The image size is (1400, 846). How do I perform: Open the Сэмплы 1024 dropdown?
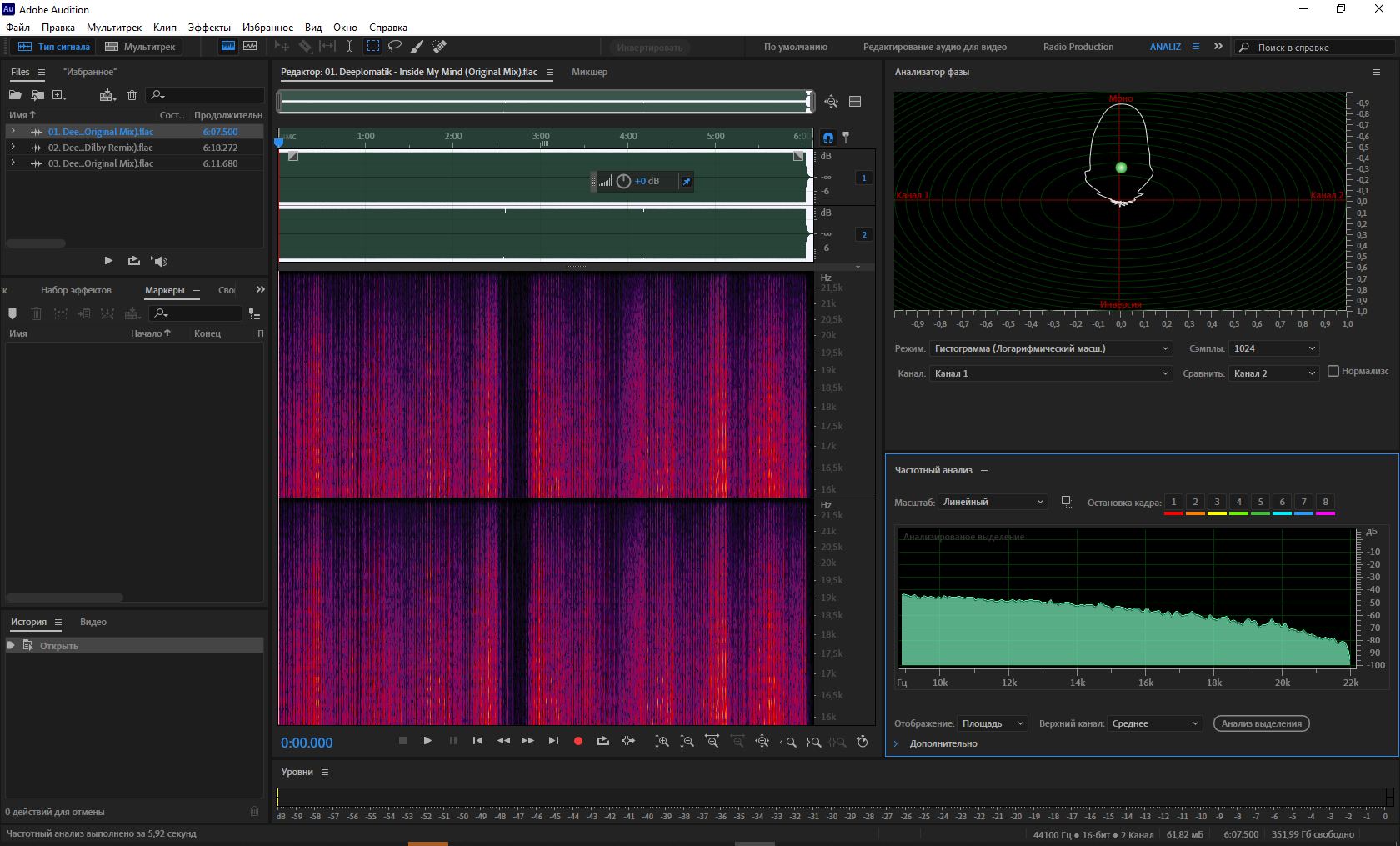1273,348
